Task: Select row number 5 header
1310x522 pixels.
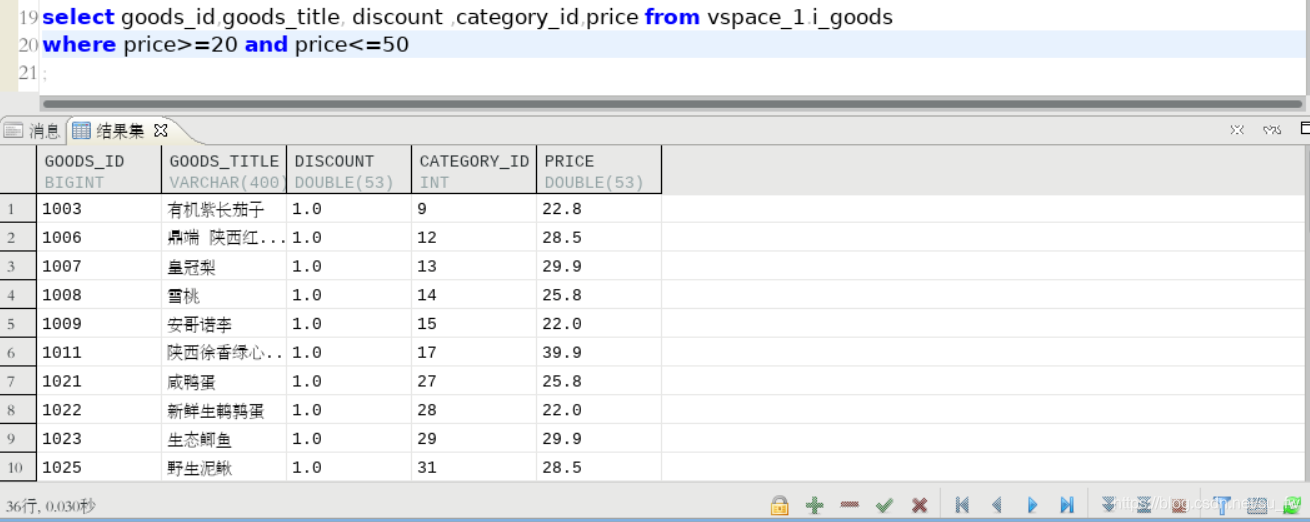Action: (x=18, y=323)
